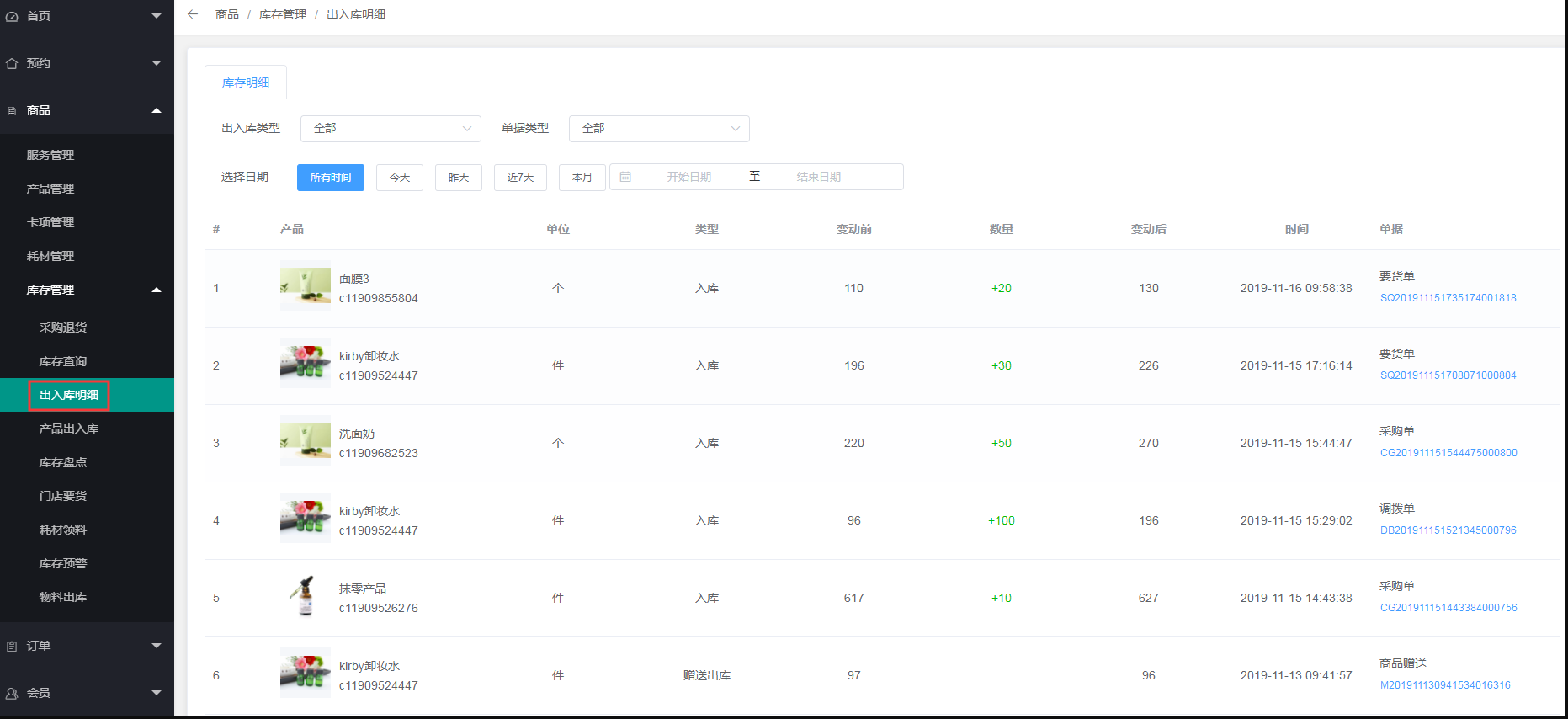Filter by 本月
Viewport: 1568px width, 719px height.
click(x=582, y=178)
